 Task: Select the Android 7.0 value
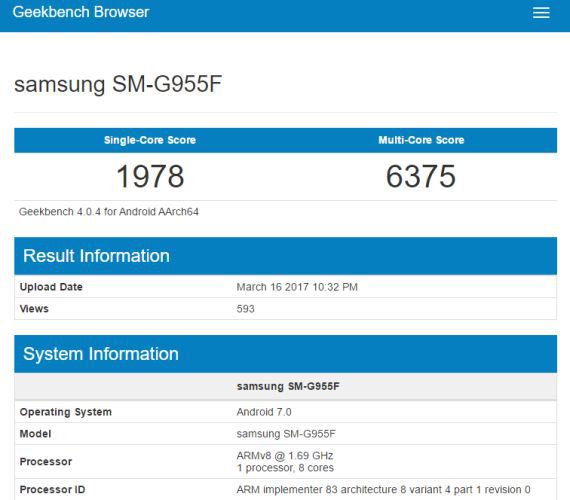point(264,412)
